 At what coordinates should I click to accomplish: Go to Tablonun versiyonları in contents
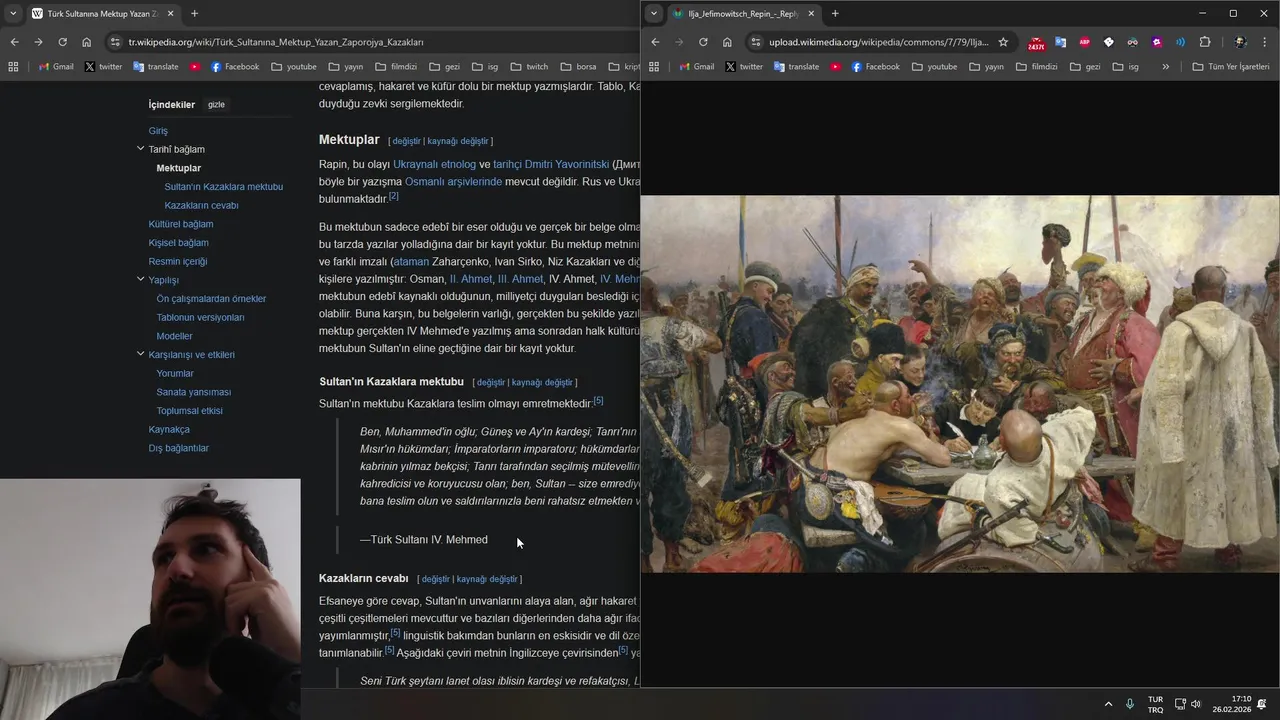[200, 317]
